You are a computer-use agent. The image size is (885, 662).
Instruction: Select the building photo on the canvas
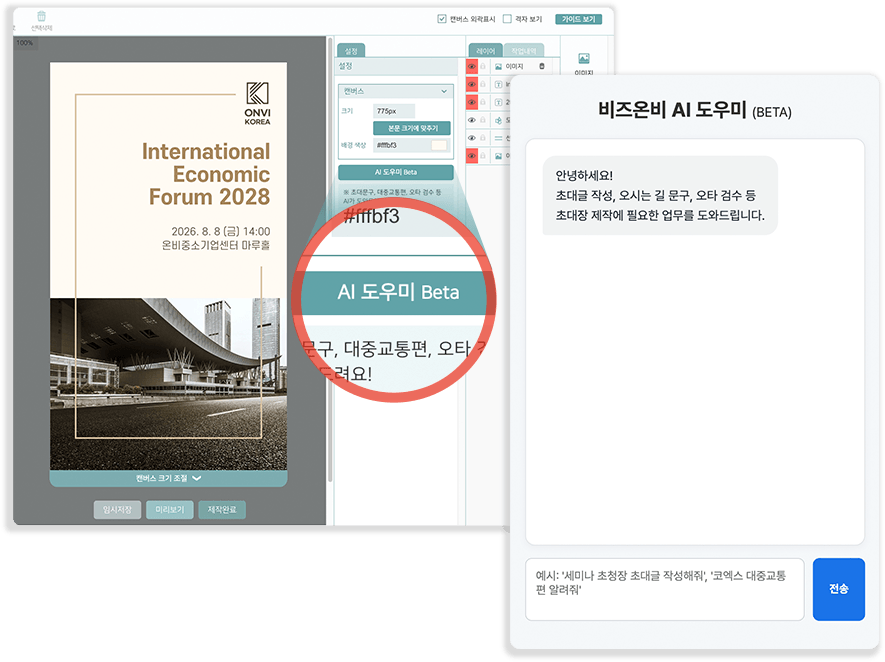pyautogui.click(x=168, y=384)
